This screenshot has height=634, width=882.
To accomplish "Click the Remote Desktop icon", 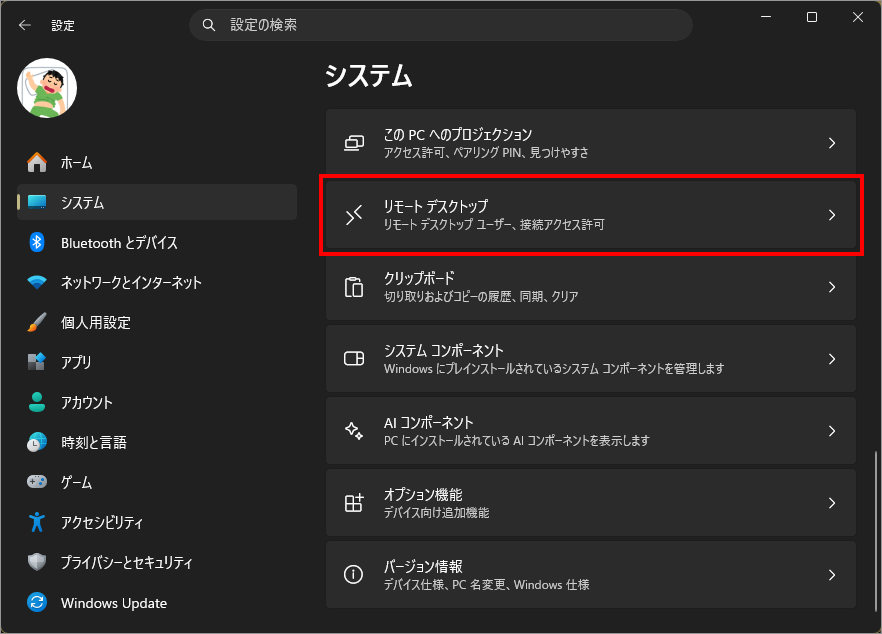I will coord(353,215).
